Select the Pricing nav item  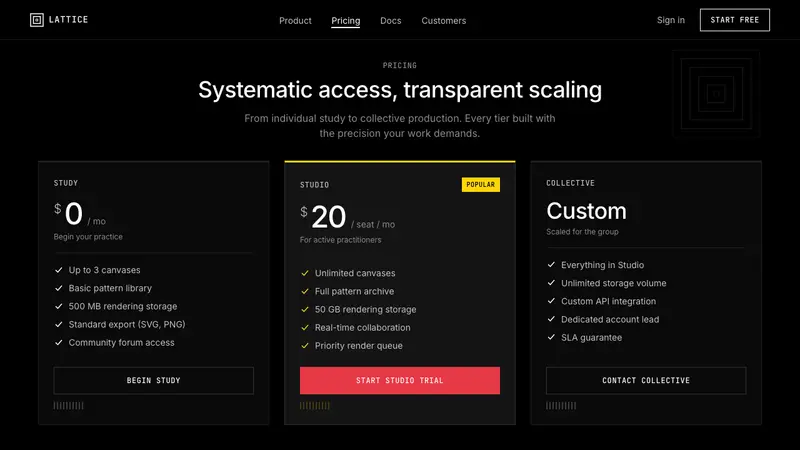[x=345, y=21]
